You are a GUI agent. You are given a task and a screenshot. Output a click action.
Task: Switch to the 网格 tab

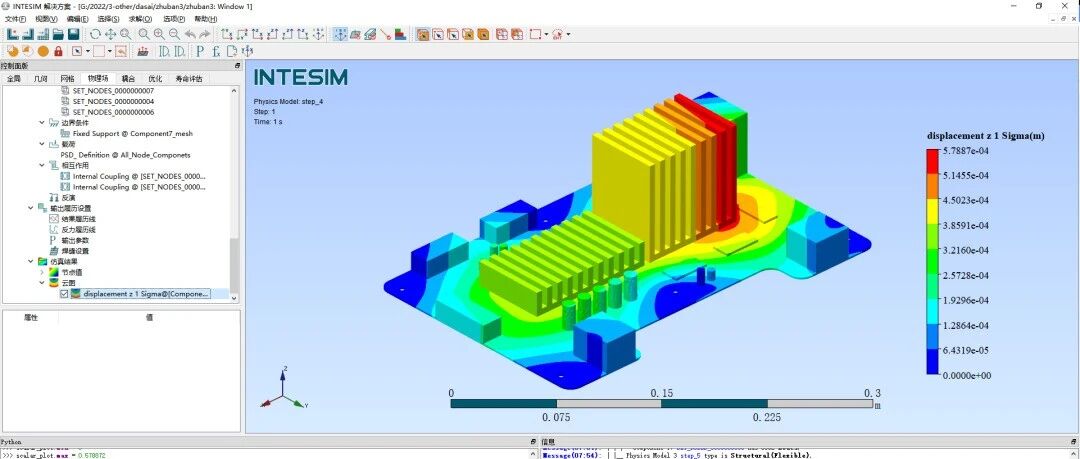(x=68, y=79)
